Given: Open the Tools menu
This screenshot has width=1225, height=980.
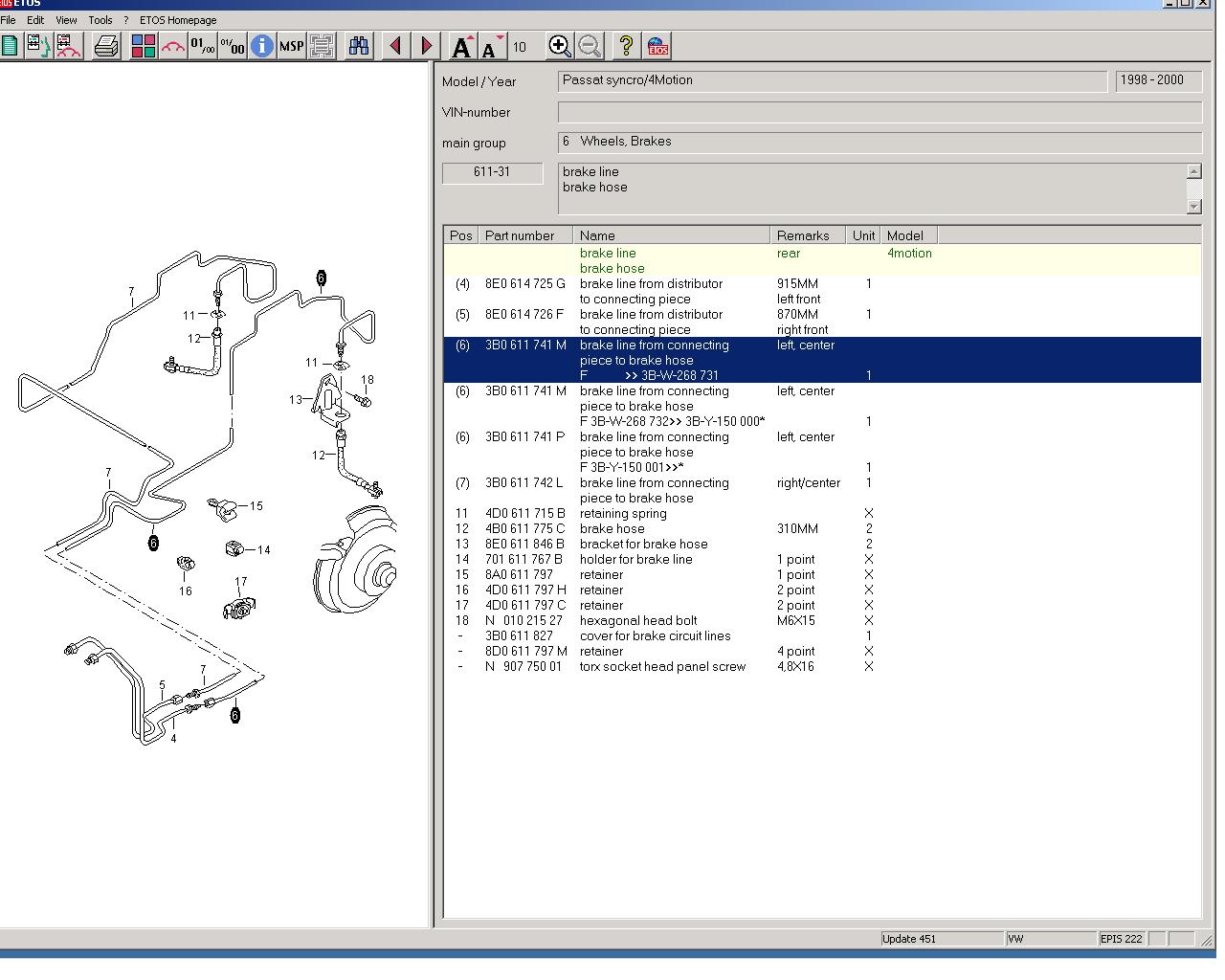Looking at the screenshot, I should coord(100,20).
